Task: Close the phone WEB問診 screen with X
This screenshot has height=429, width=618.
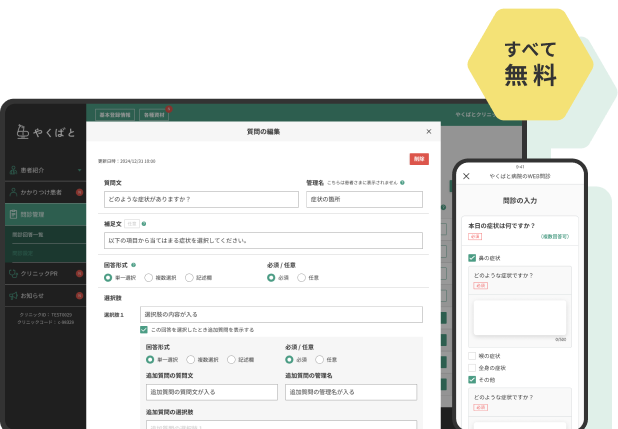Action: (466, 176)
